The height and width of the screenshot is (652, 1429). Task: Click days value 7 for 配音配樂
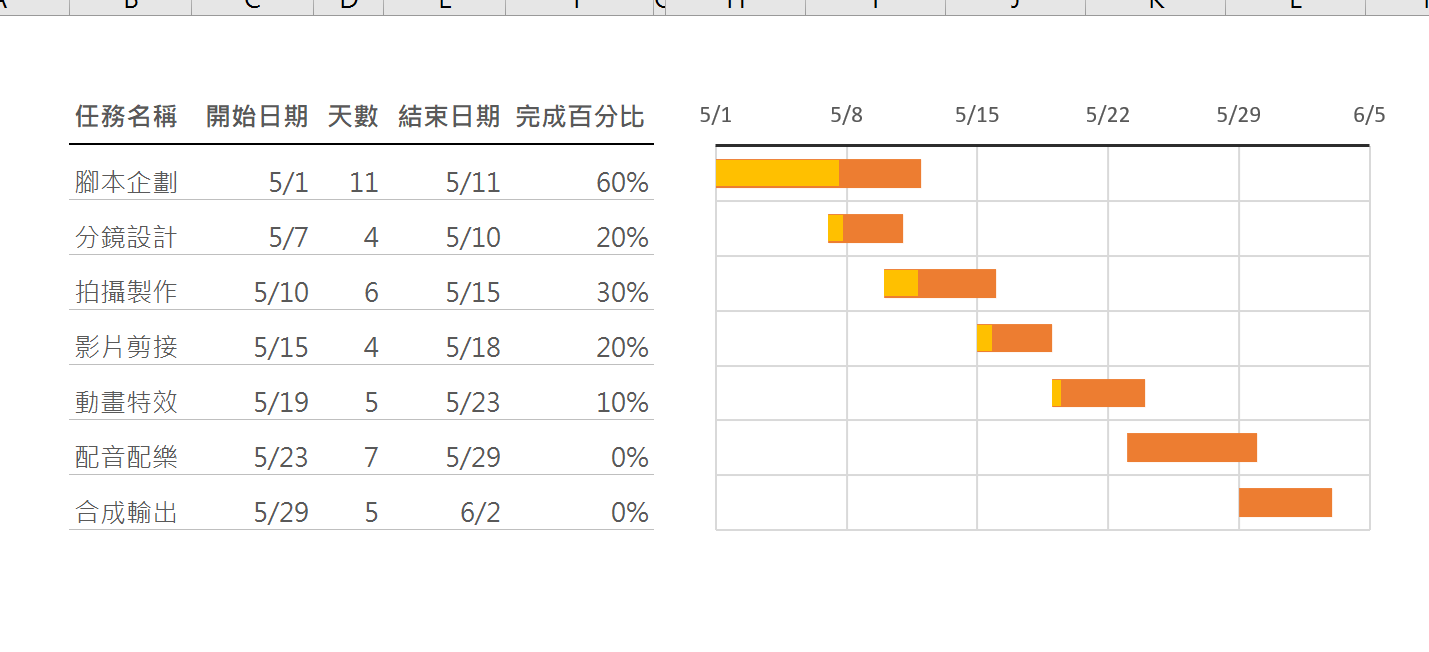[x=371, y=457]
